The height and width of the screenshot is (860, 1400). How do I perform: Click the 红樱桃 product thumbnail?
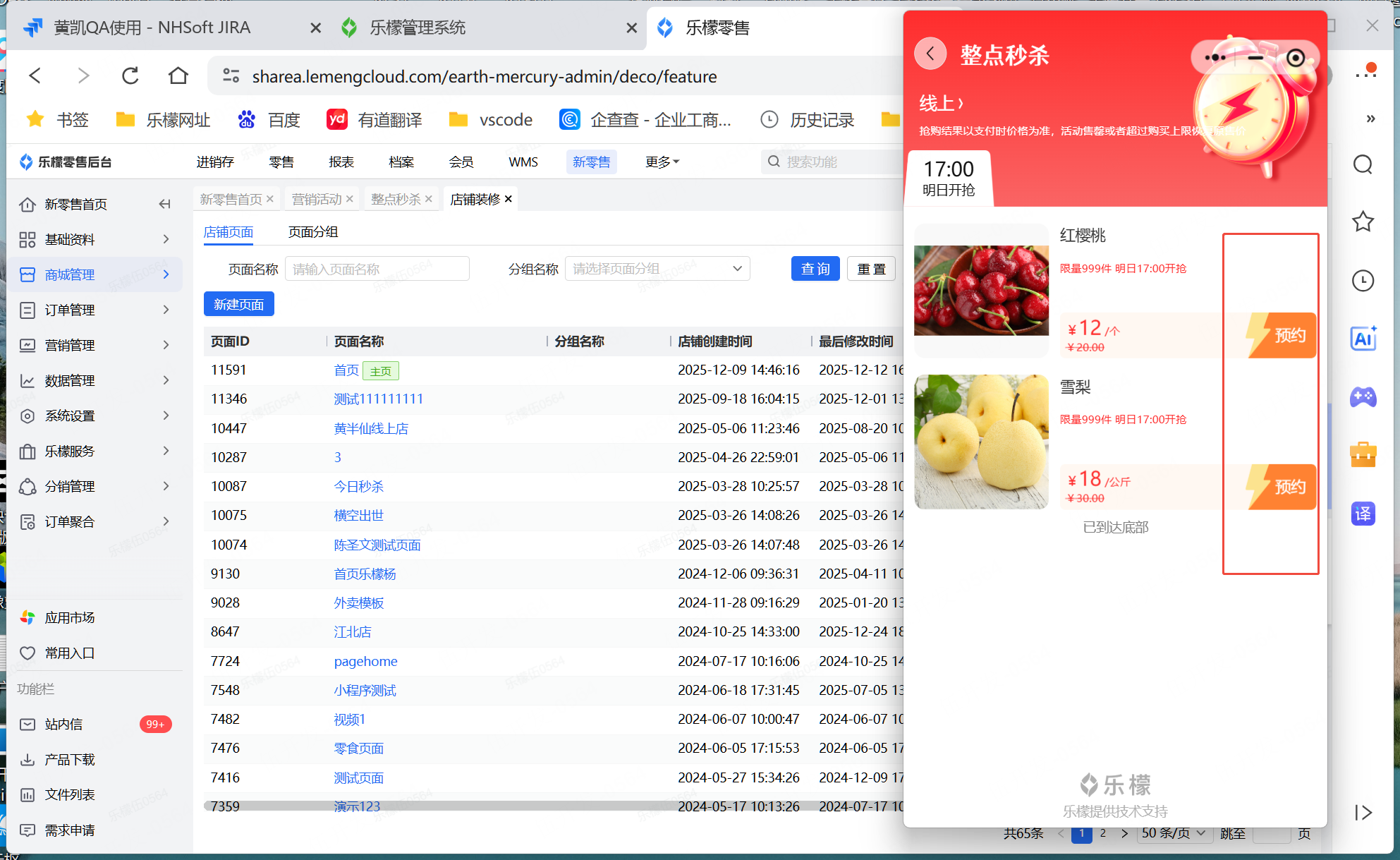[x=981, y=291]
